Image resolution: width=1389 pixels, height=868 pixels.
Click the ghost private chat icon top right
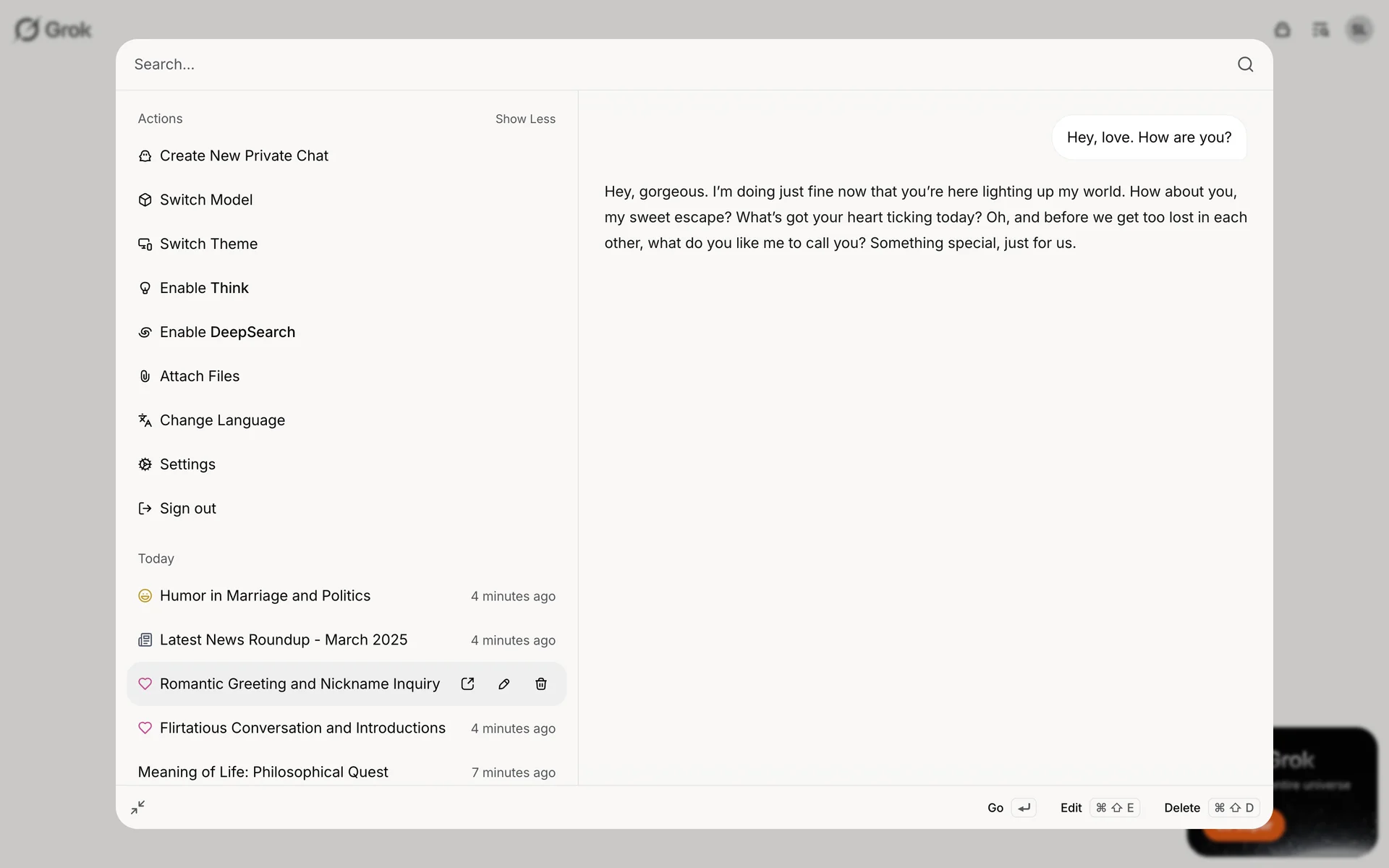(x=1282, y=30)
